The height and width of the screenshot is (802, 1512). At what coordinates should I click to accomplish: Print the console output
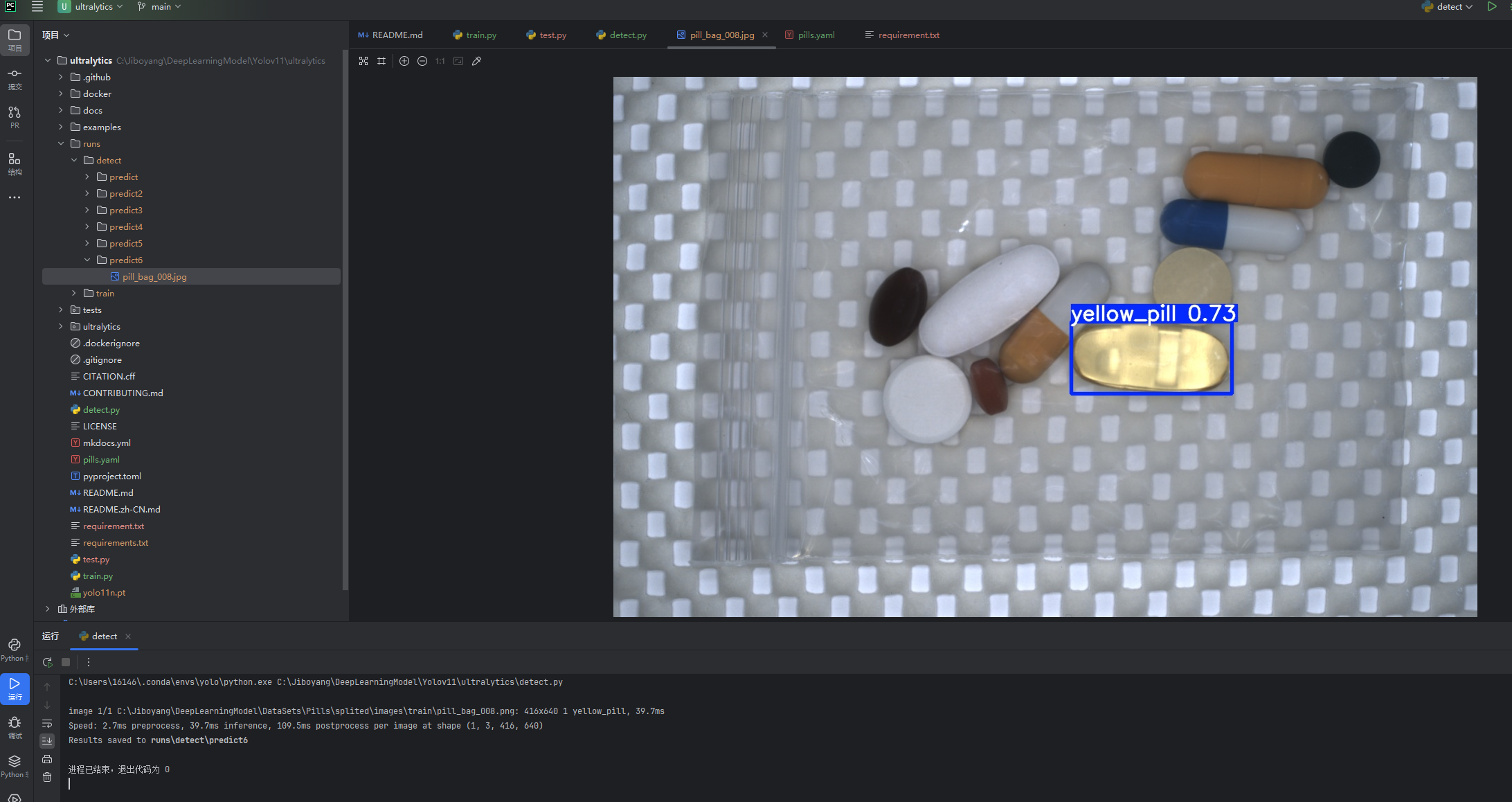pos(47,759)
